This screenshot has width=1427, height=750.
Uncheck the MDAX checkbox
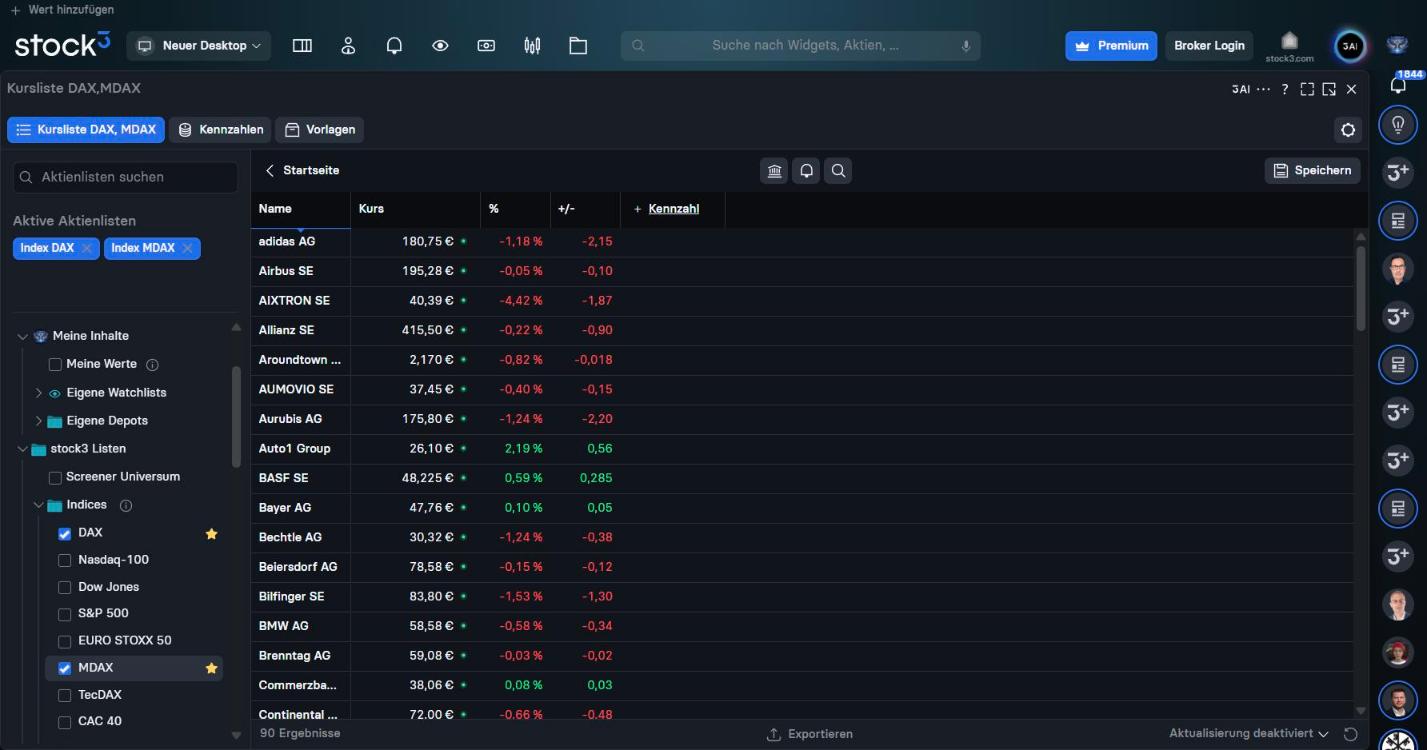65,668
